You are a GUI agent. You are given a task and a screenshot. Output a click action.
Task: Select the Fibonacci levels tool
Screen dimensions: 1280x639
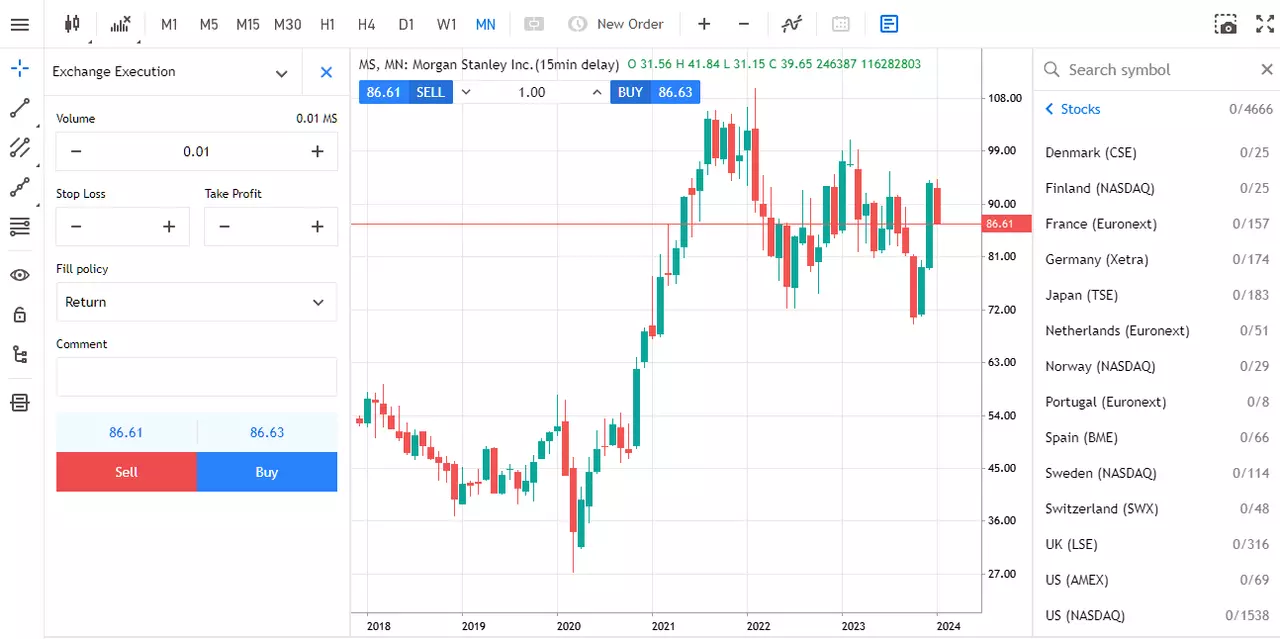(20, 227)
